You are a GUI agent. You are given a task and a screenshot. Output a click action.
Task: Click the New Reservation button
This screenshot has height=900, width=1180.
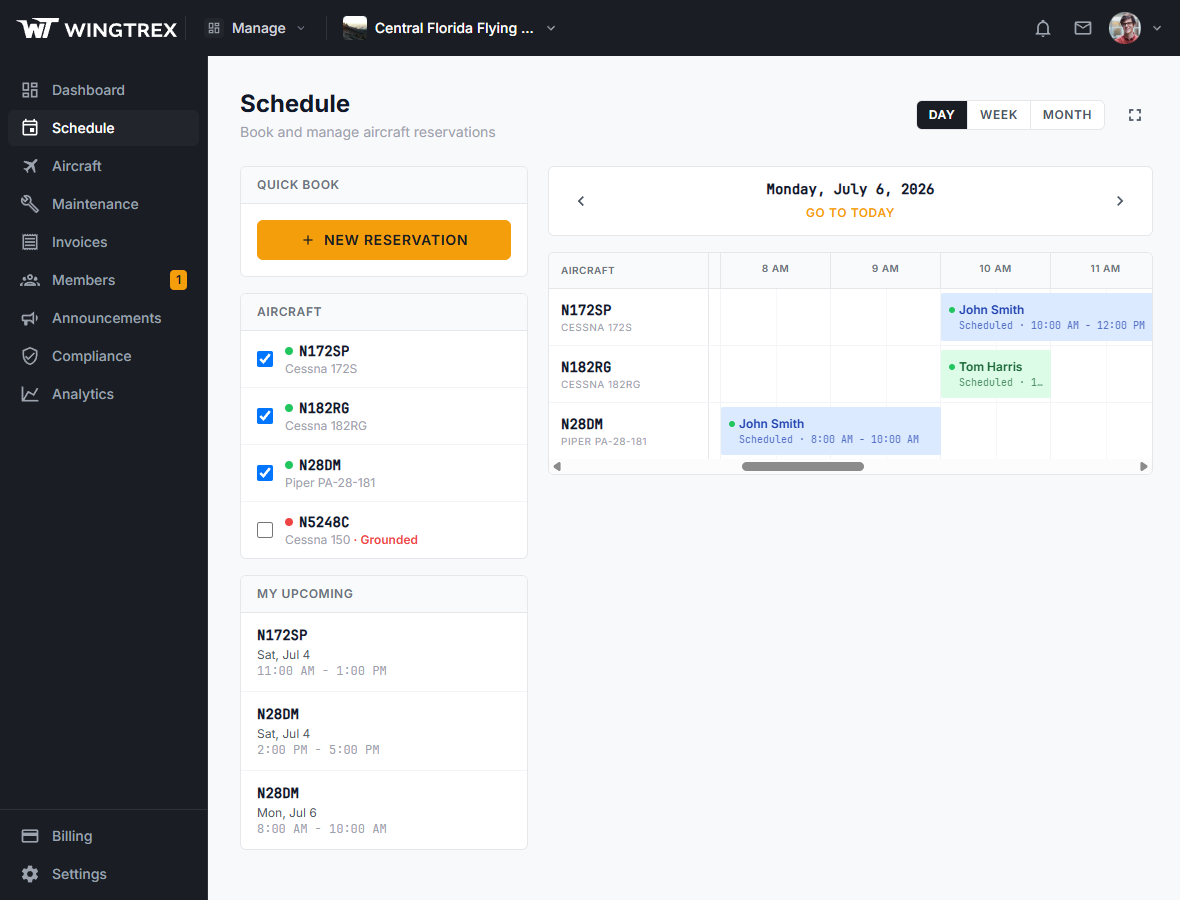pos(384,240)
